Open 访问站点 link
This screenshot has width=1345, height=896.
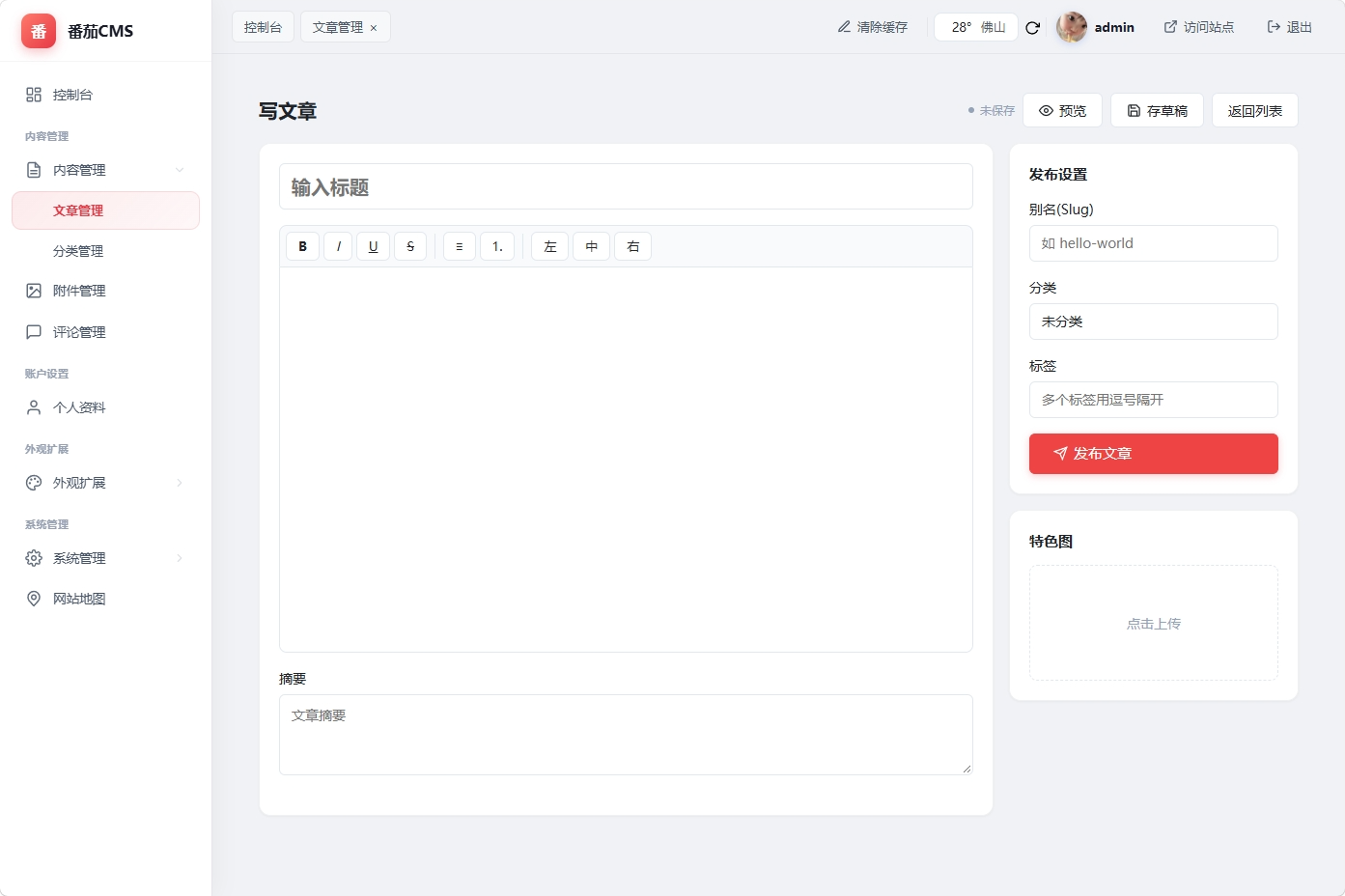click(x=1199, y=27)
